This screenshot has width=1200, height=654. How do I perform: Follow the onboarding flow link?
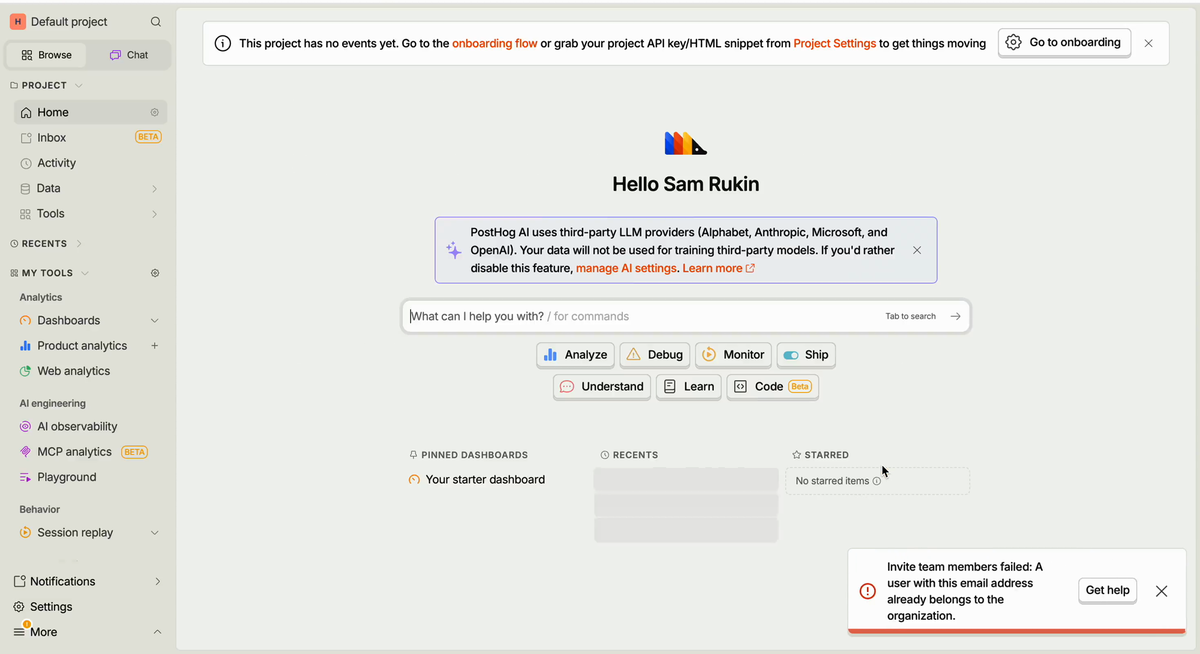[x=495, y=44]
